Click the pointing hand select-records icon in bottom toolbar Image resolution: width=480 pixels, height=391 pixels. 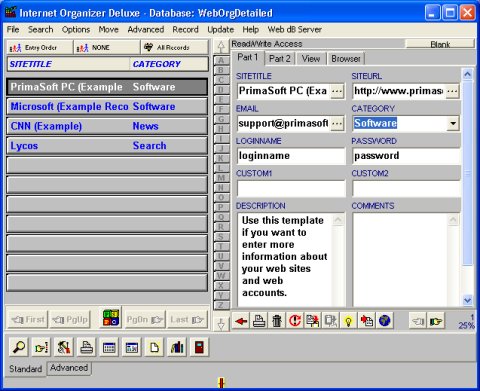41,347
